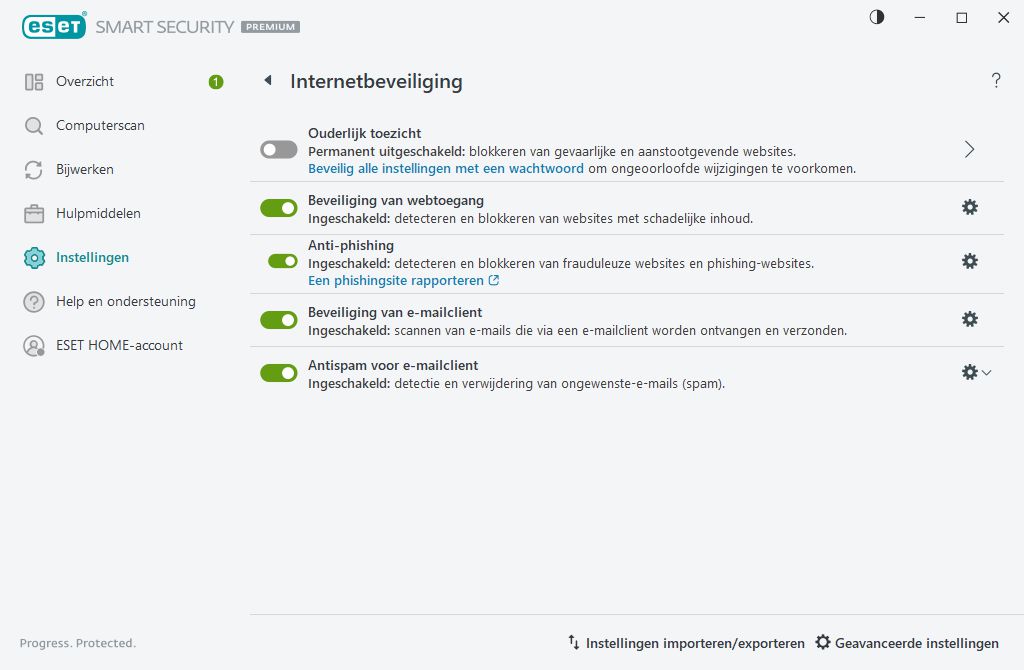Open the Hulpmiddelen section

pyautogui.click(x=96, y=213)
